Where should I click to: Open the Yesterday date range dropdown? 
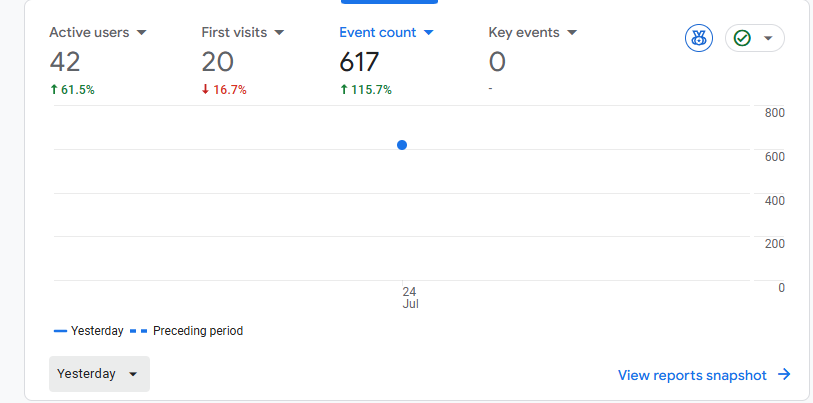pos(100,374)
